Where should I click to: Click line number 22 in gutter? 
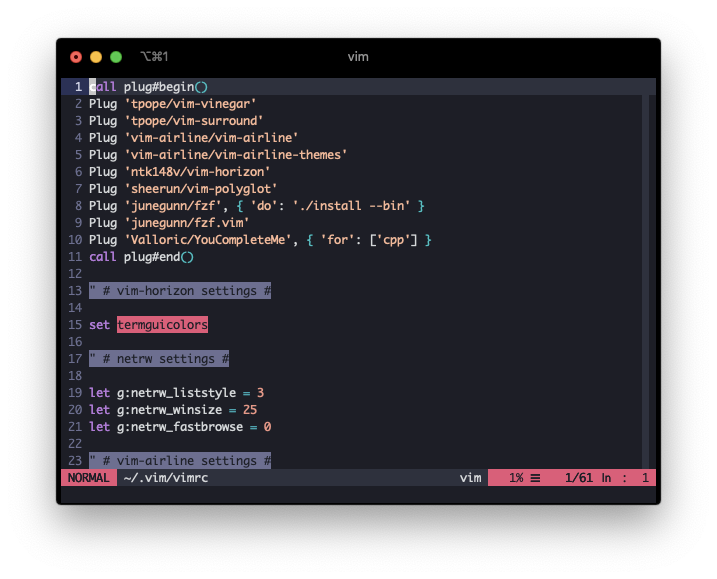point(75,444)
